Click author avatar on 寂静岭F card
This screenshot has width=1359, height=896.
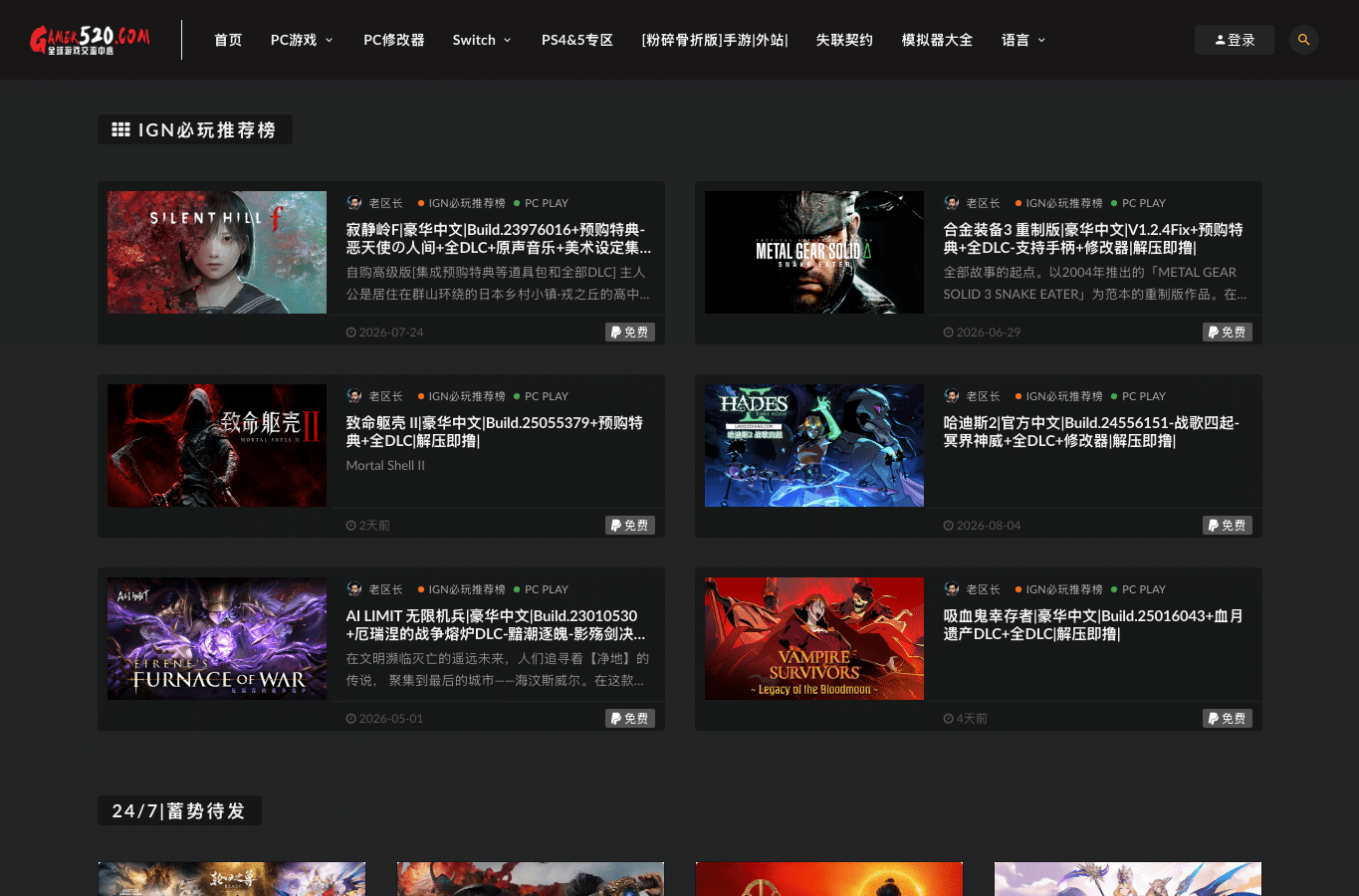tap(354, 203)
